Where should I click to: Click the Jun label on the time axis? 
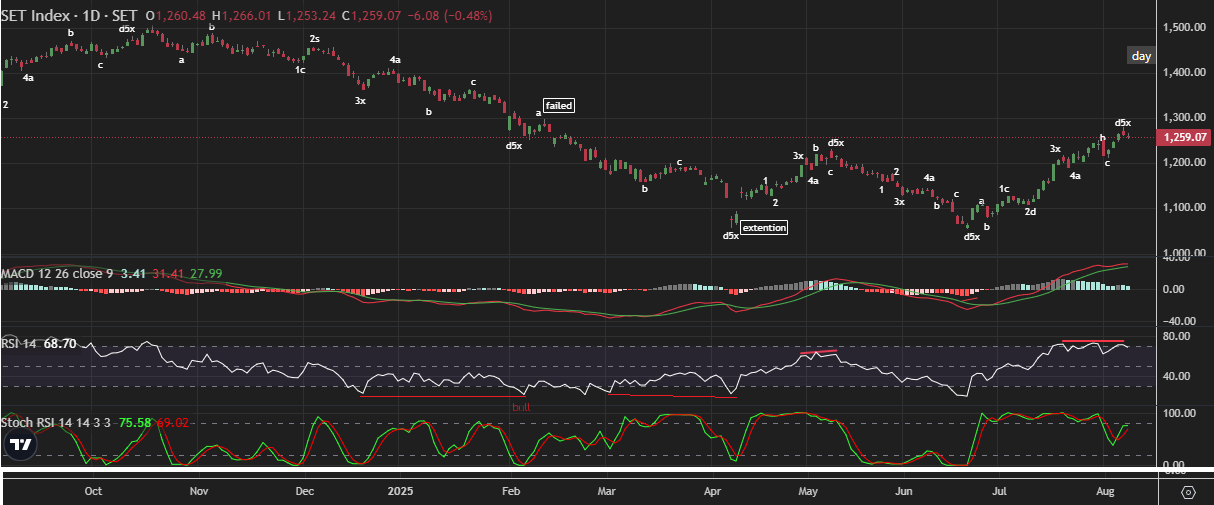[x=904, y=492]
